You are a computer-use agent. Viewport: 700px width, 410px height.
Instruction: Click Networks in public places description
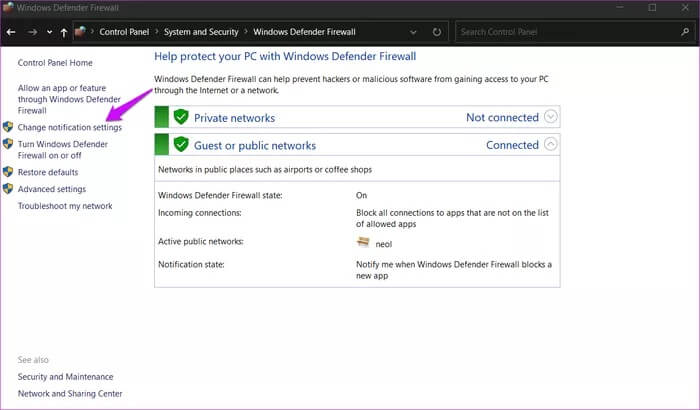click(265, 170)
